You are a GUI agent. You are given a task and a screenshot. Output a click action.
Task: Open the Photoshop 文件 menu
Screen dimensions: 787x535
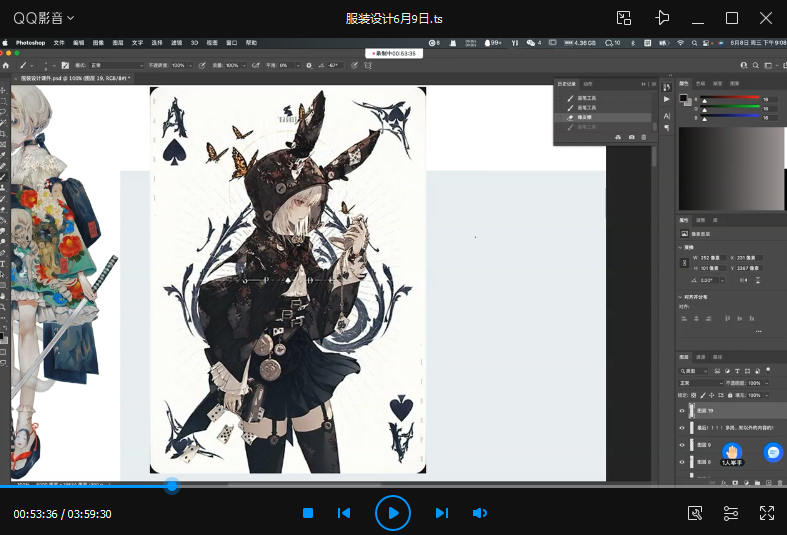click(58, 43)
